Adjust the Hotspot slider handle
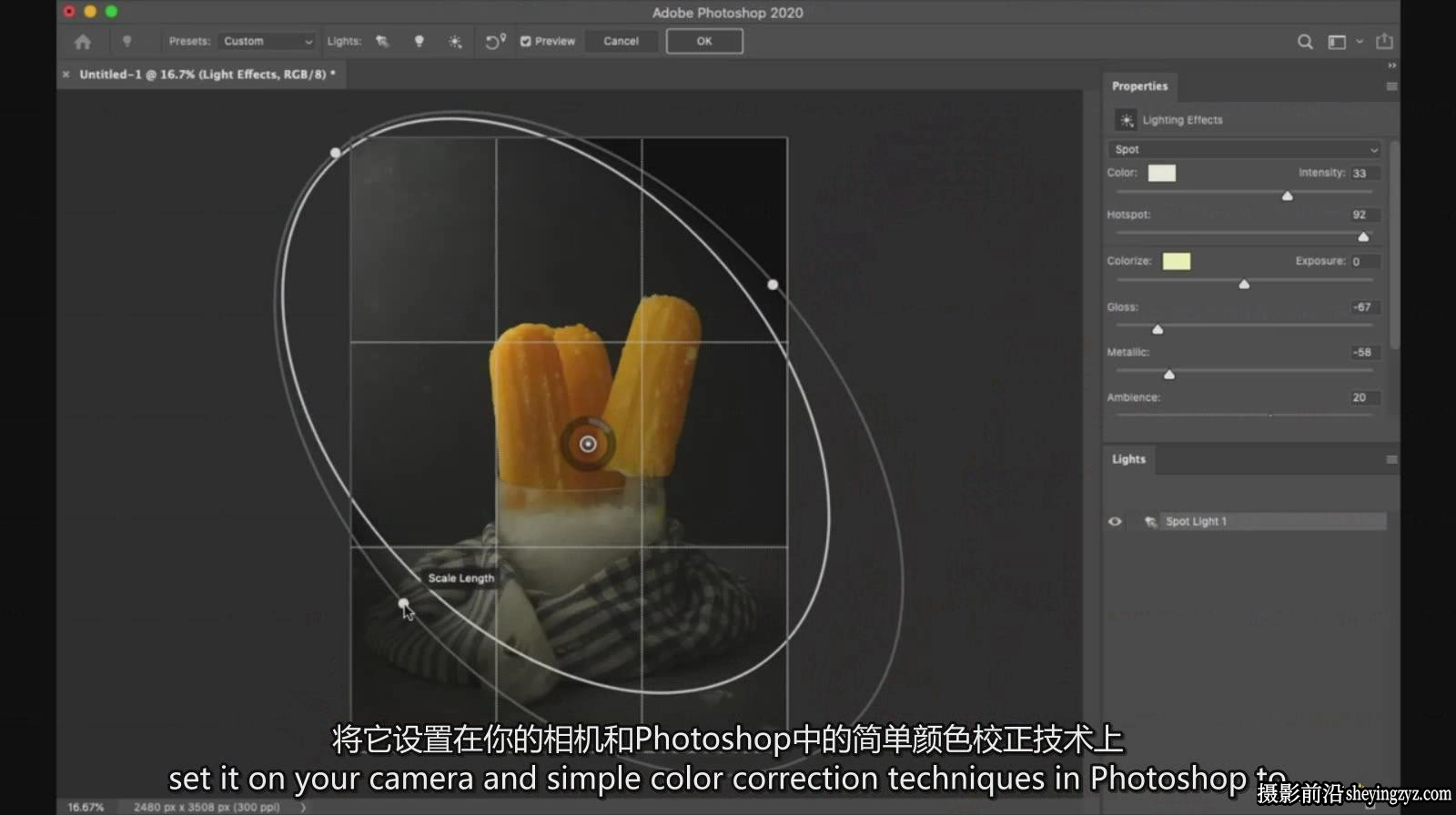 1363,236
